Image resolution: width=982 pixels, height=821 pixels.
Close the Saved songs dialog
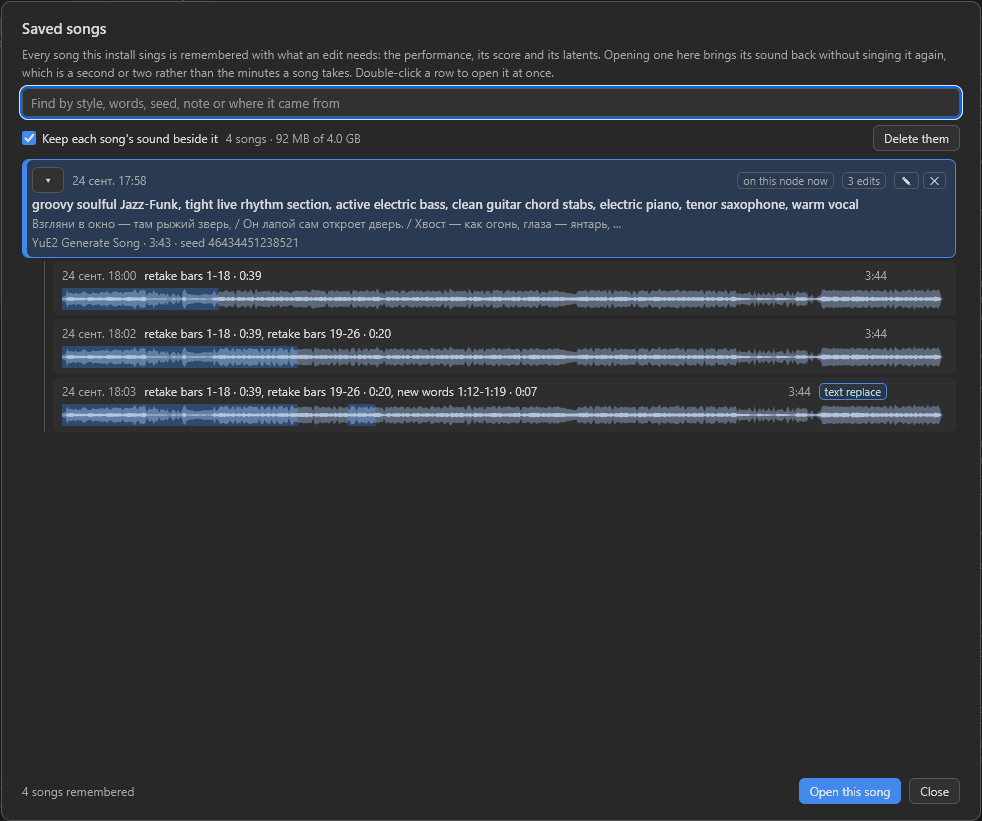coord(934,792)
